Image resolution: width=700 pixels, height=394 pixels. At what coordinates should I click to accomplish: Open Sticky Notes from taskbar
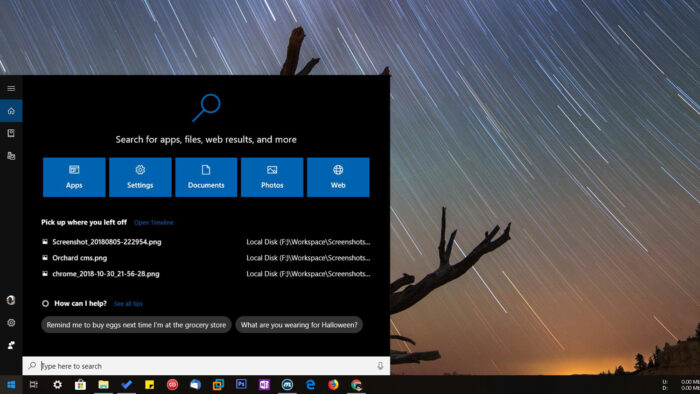point(150,385)
